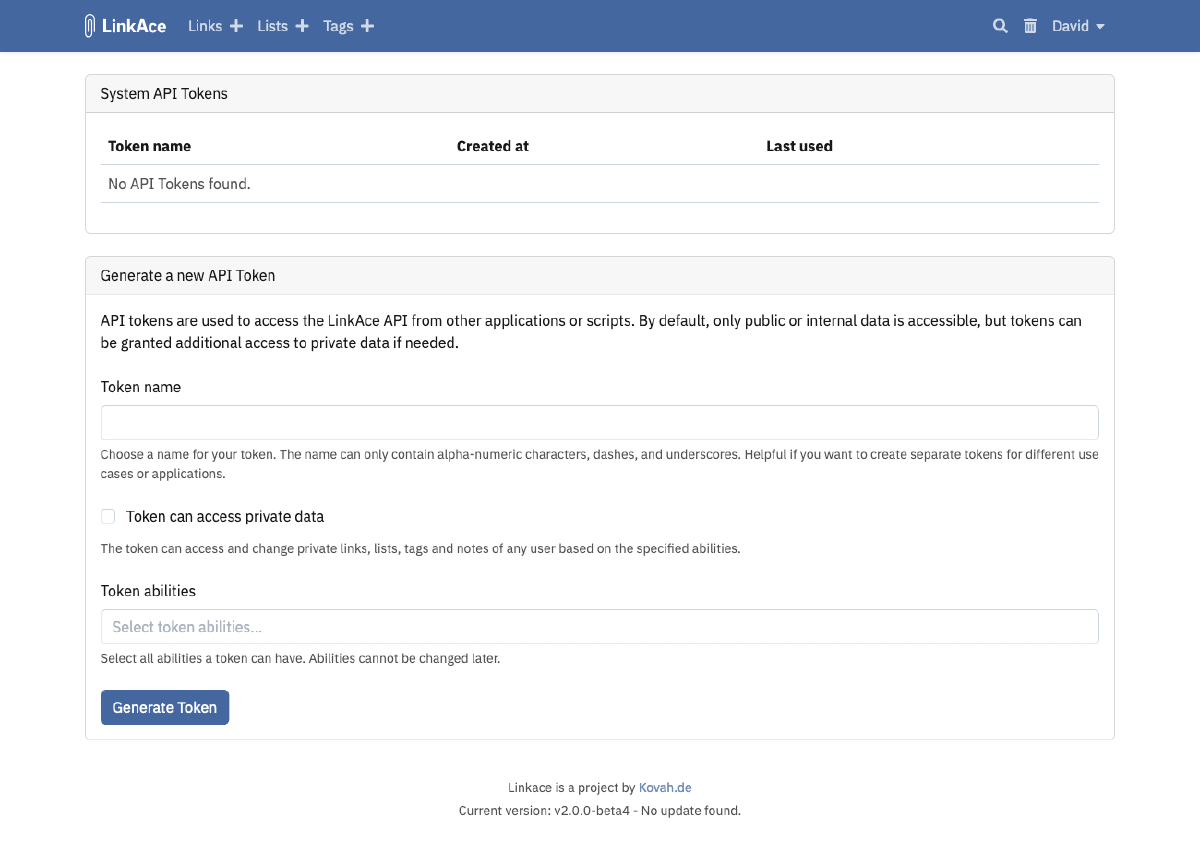Select the Last used column header

pyautogui.click(x=799, y=146)
